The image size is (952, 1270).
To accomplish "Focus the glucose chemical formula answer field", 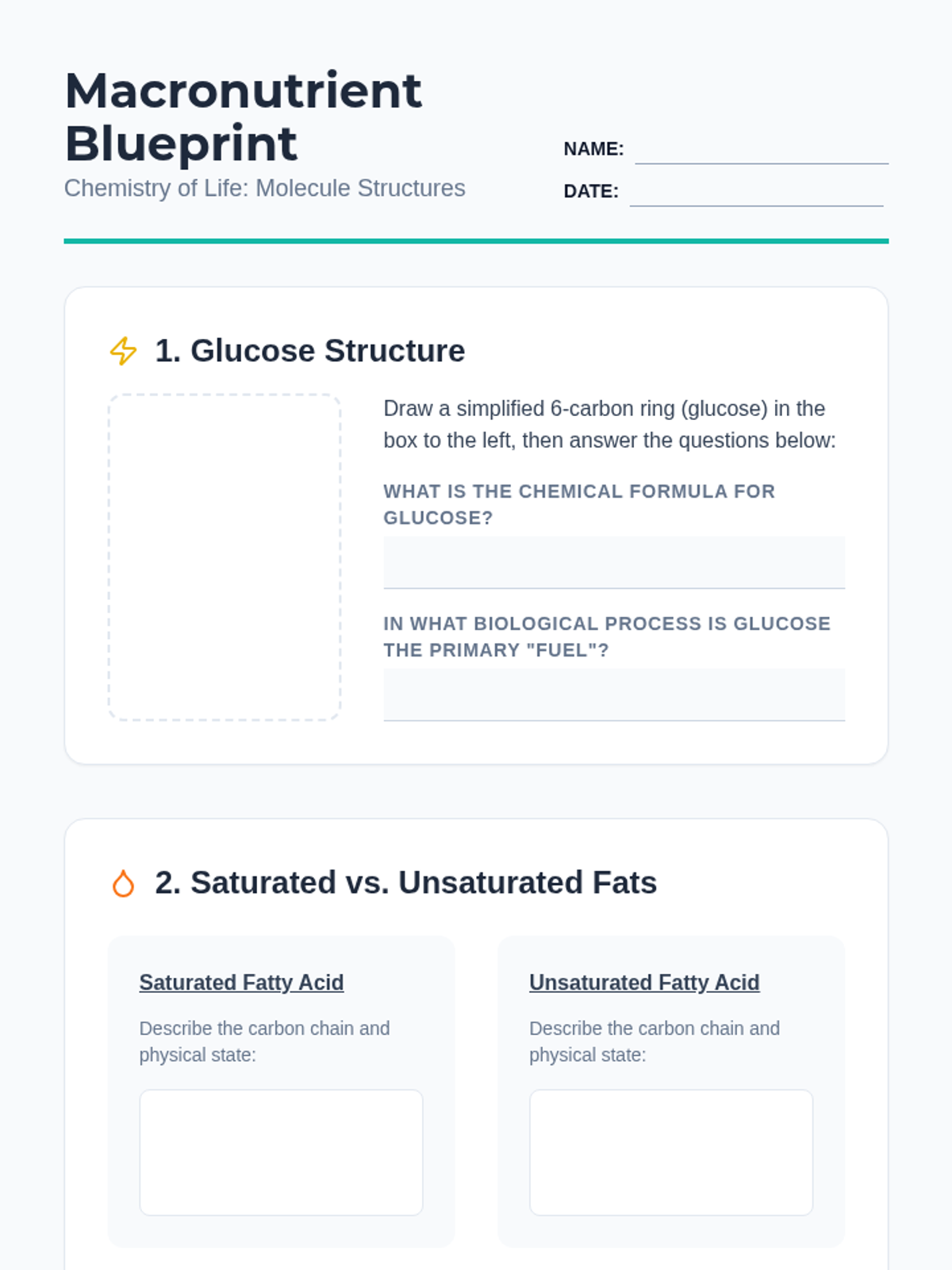I will coord(613,563).
